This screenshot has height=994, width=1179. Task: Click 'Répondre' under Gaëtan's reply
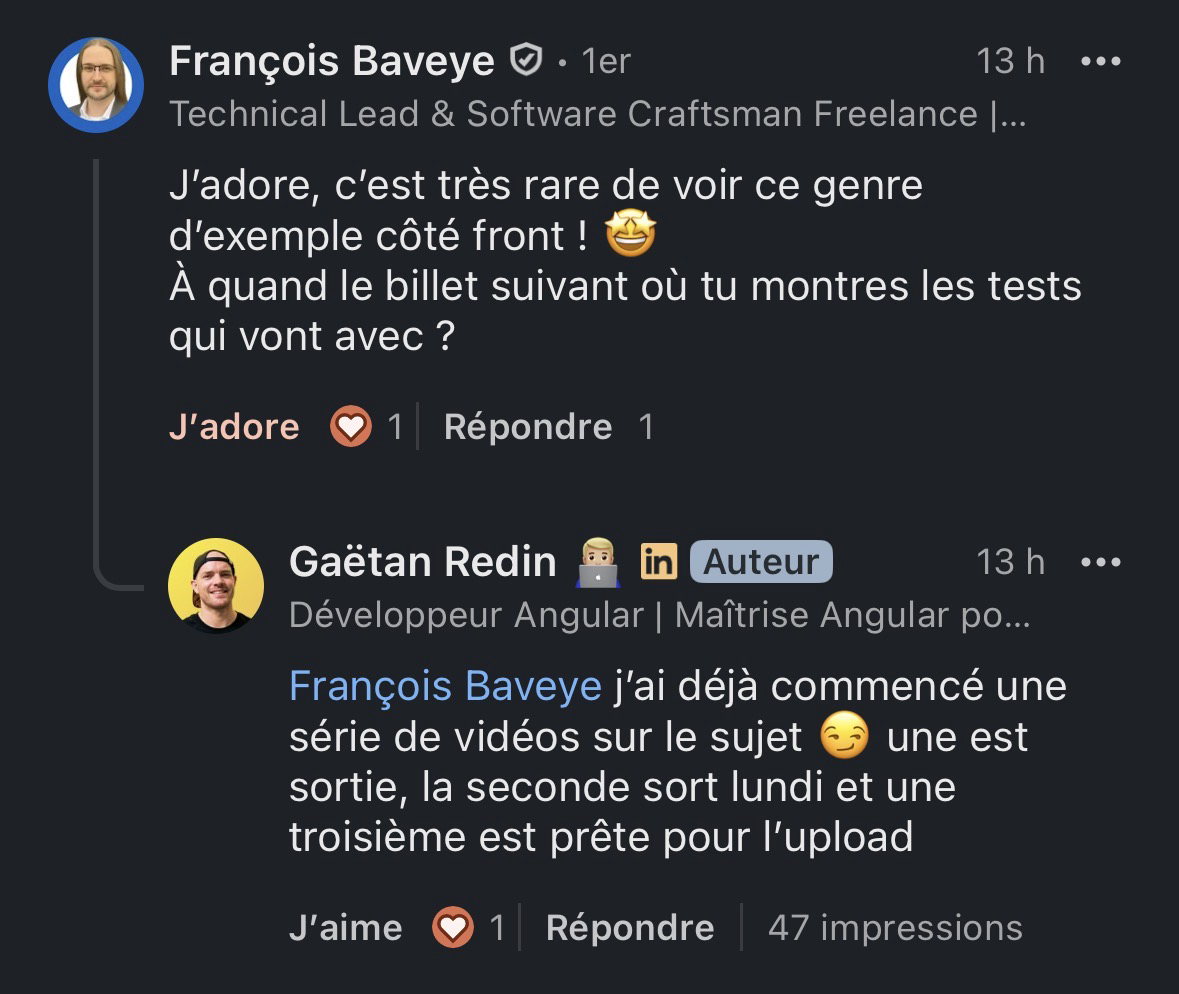point(629,927)
